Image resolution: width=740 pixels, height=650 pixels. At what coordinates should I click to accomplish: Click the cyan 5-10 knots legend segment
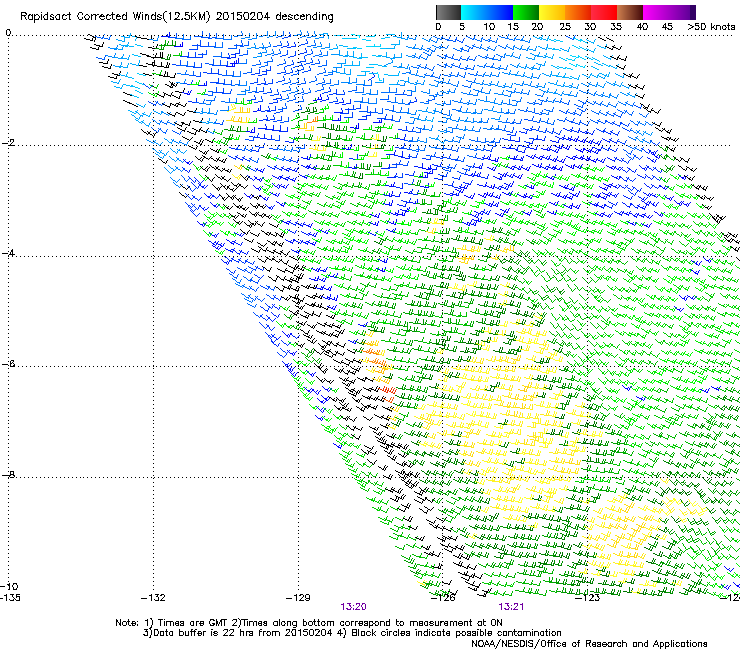point(473,12)
